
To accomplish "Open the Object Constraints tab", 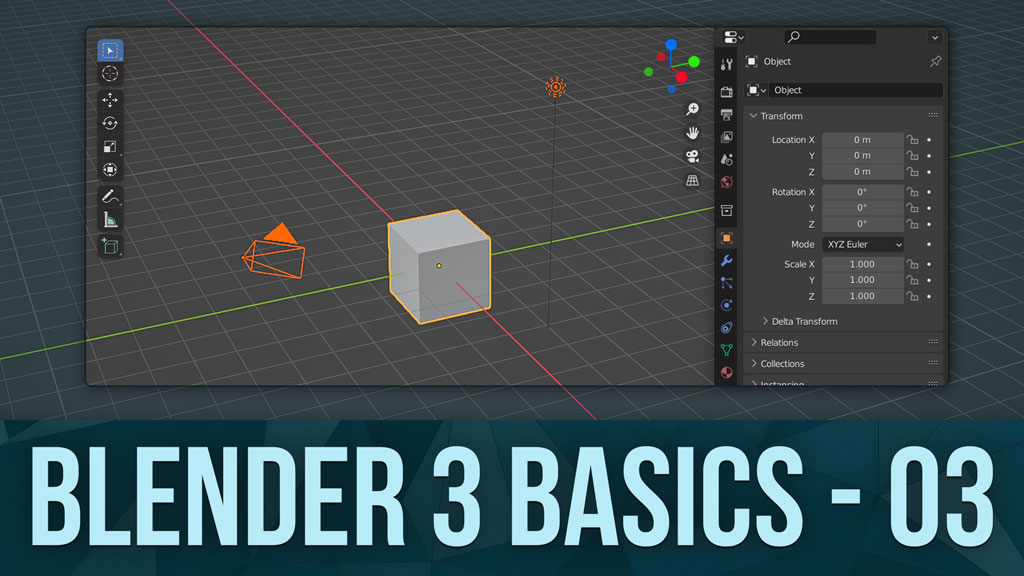I will [x=727, y=328].
